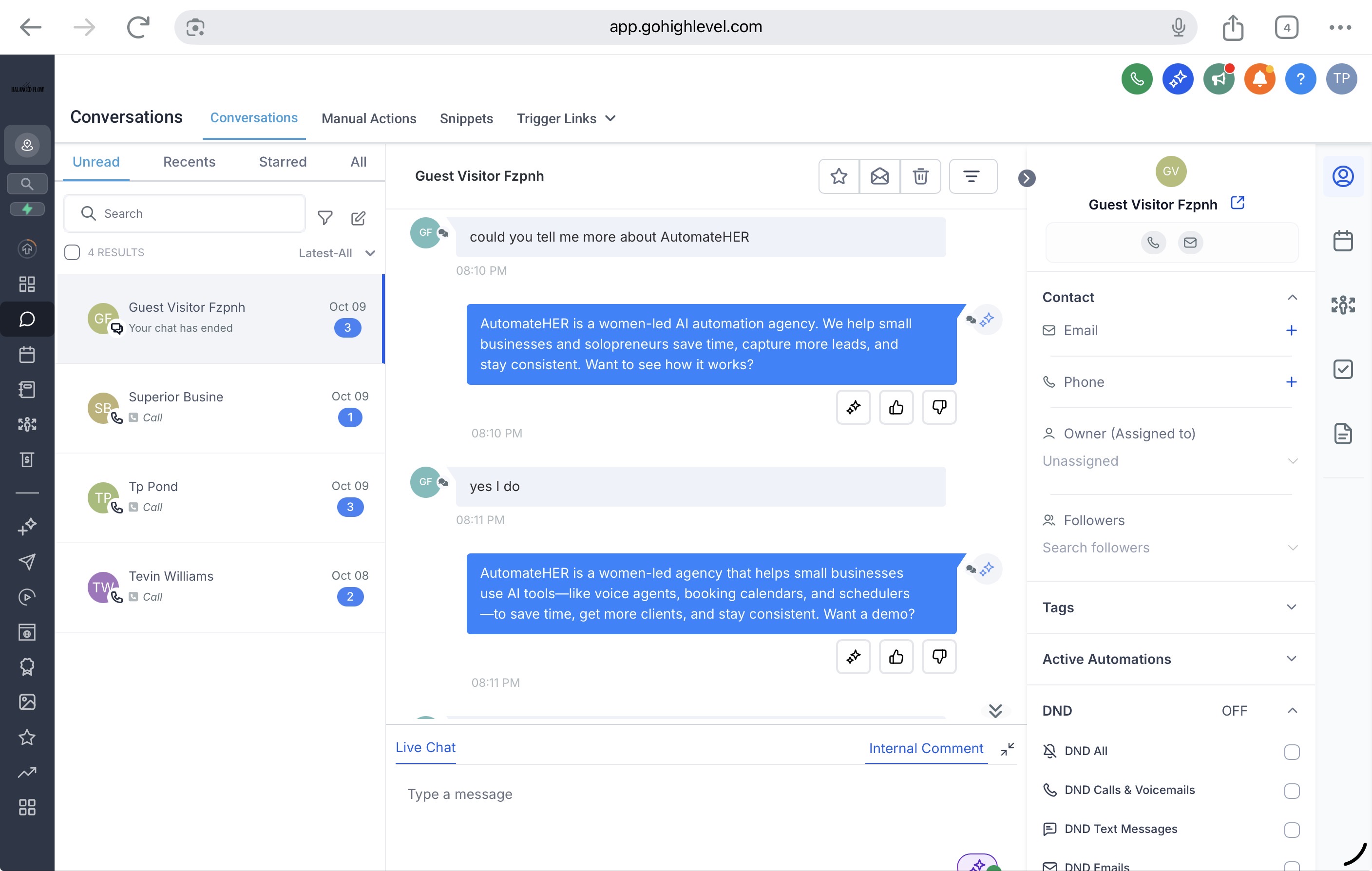Open the green phone dialer icon
Image resolution: width=1372 pixels, height=871 pixels.
coord(1137,78)
